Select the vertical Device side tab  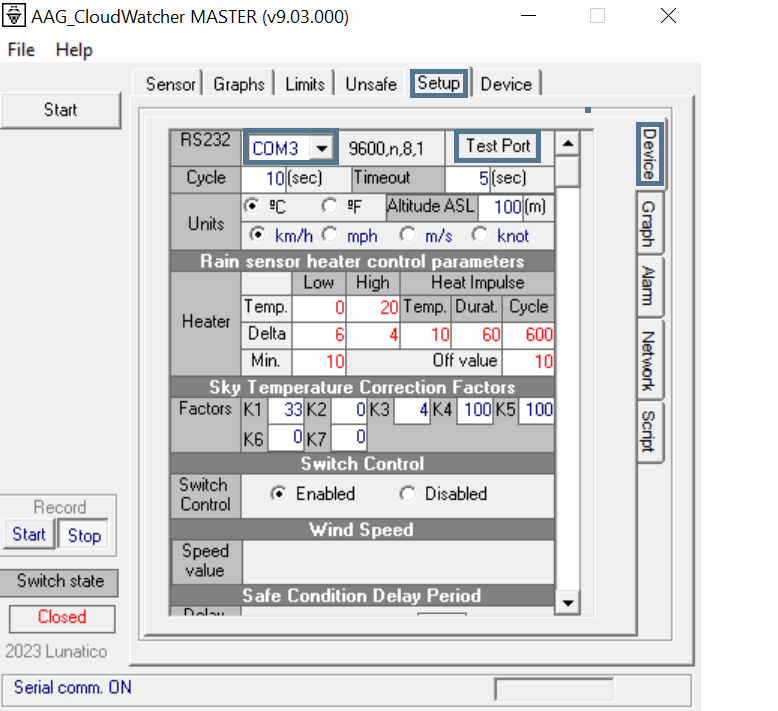(x=650, y=154)
